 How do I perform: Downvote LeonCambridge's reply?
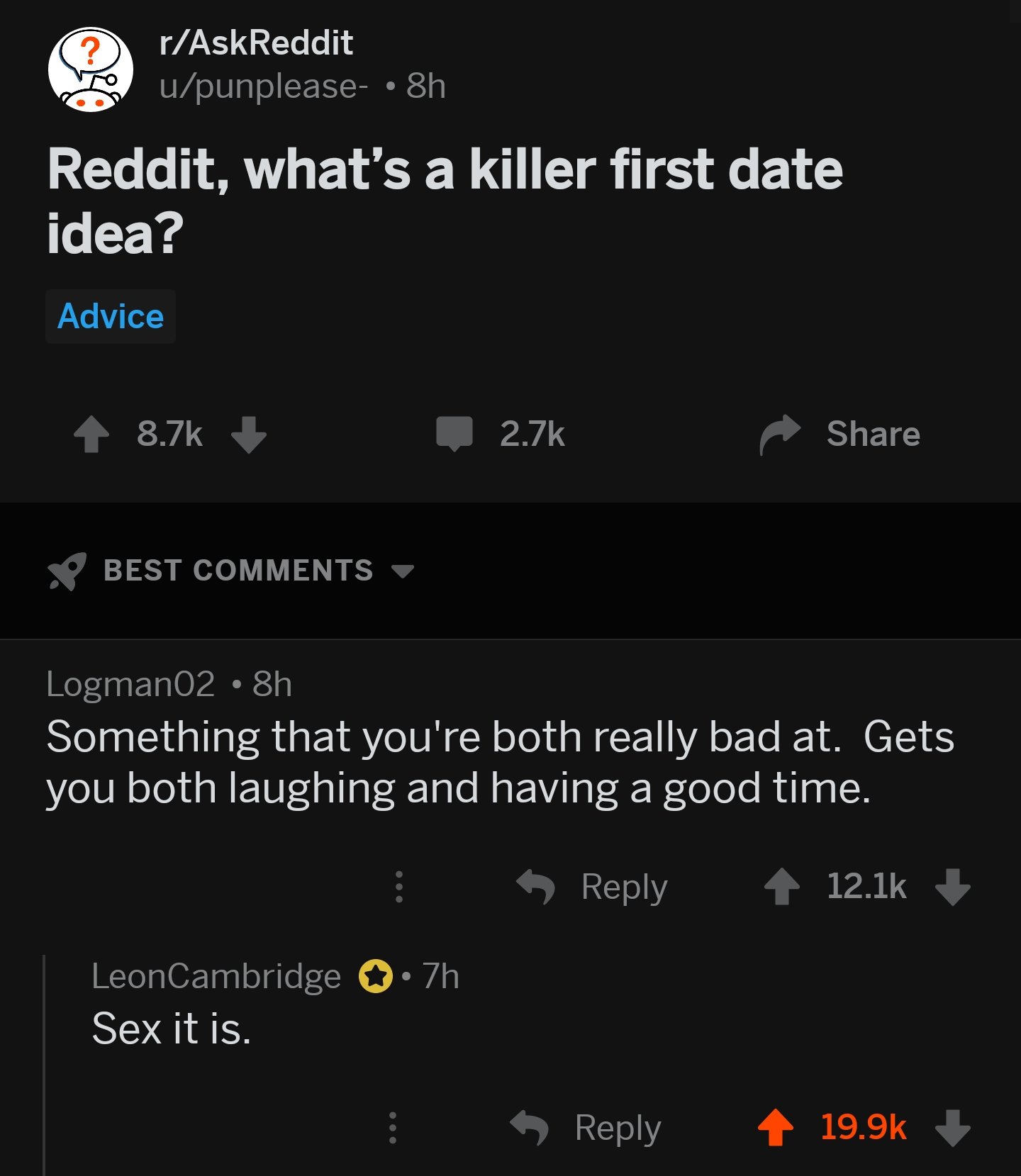coord(953,1127)
